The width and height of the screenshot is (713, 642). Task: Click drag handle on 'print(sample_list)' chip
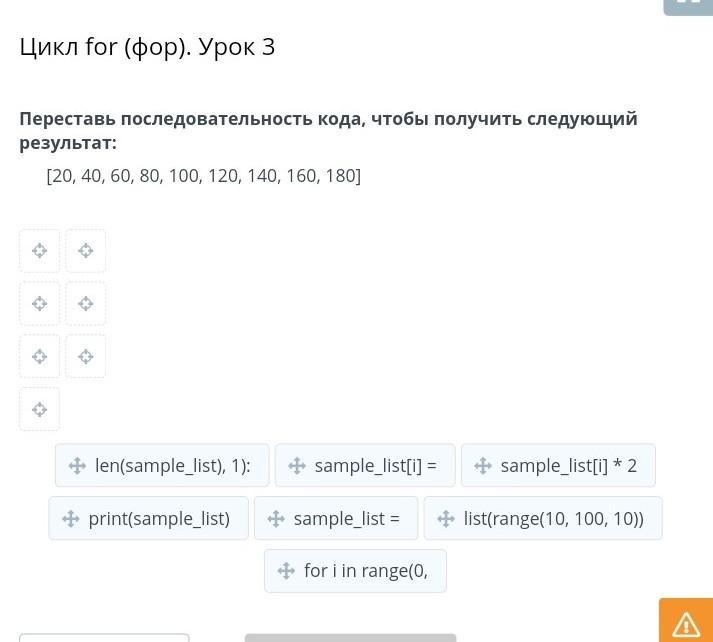coord(71,519)
